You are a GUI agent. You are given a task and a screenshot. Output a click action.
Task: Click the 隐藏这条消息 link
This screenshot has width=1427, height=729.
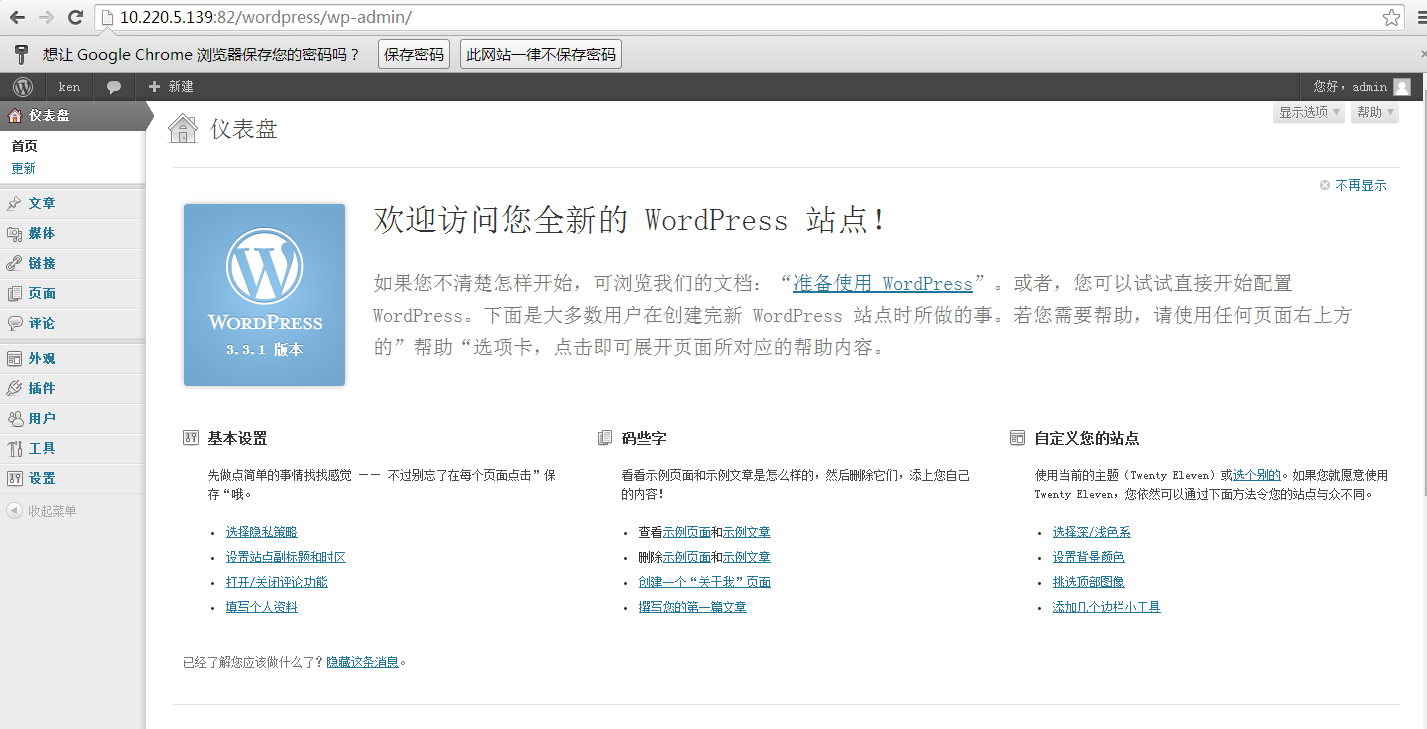click(363, 662)
